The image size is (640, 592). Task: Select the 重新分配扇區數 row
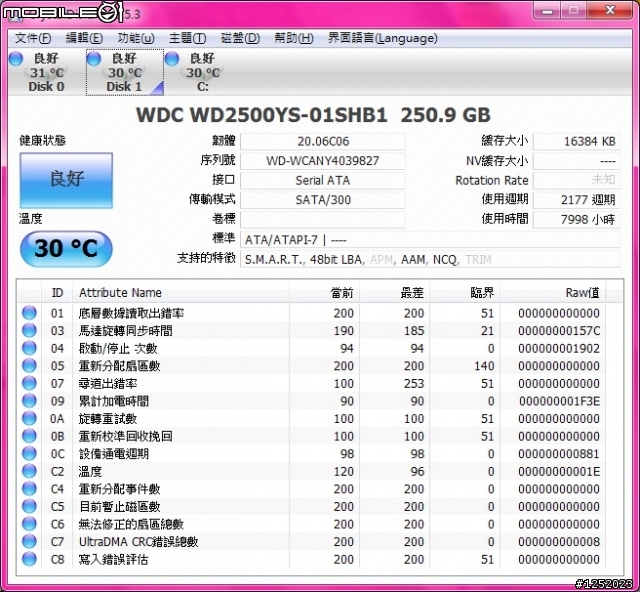(x=312, y=365)
